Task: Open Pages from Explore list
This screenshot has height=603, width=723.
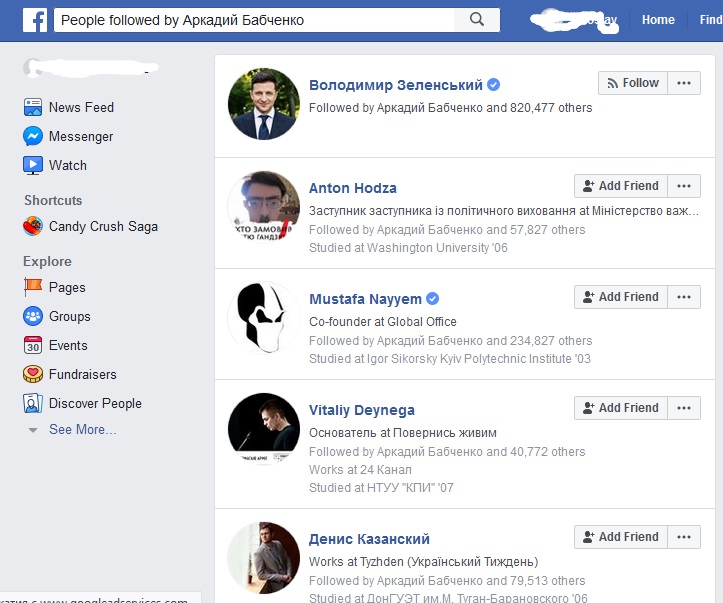Action: click(x=66, y=287)
